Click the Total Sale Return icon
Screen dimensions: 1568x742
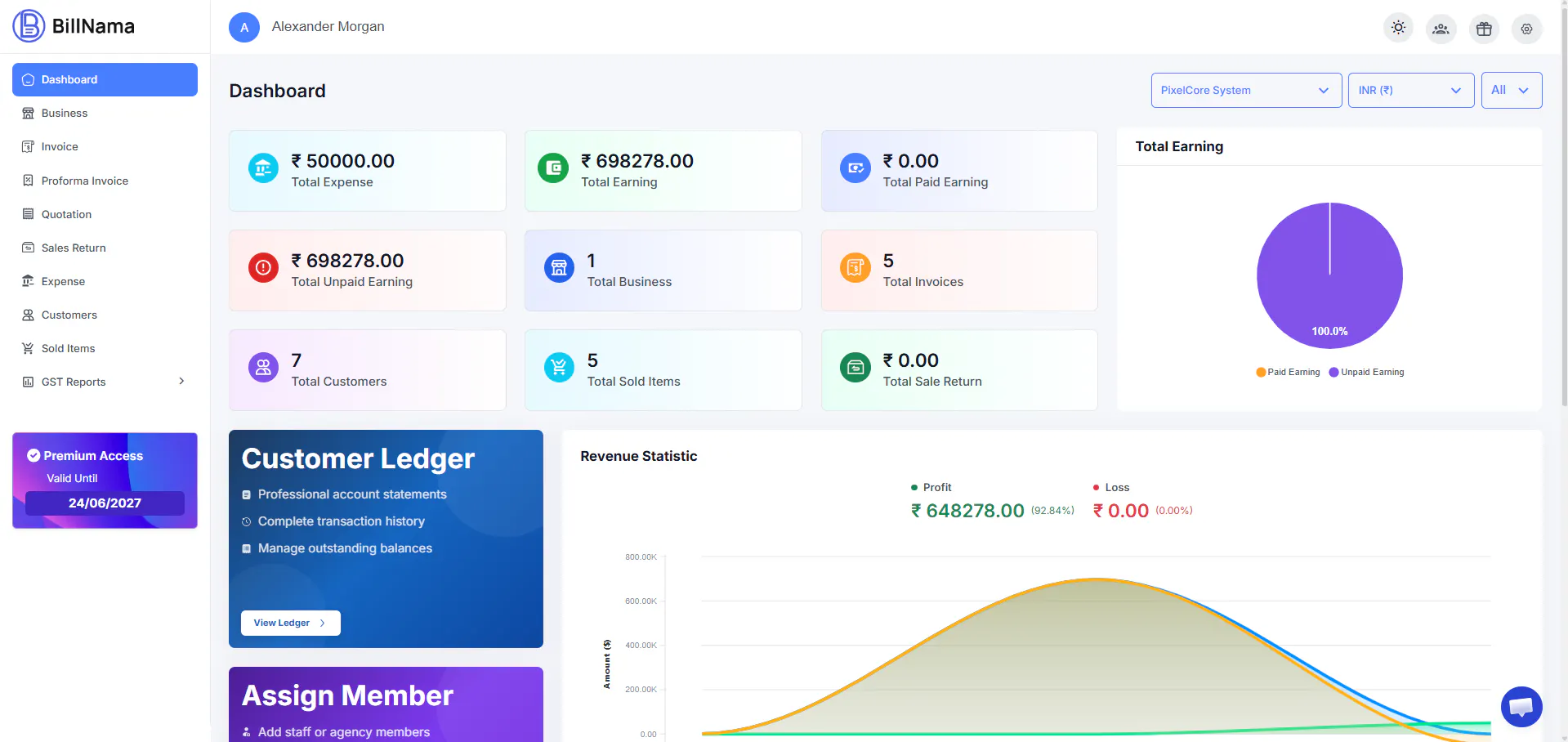pos(855,368)
